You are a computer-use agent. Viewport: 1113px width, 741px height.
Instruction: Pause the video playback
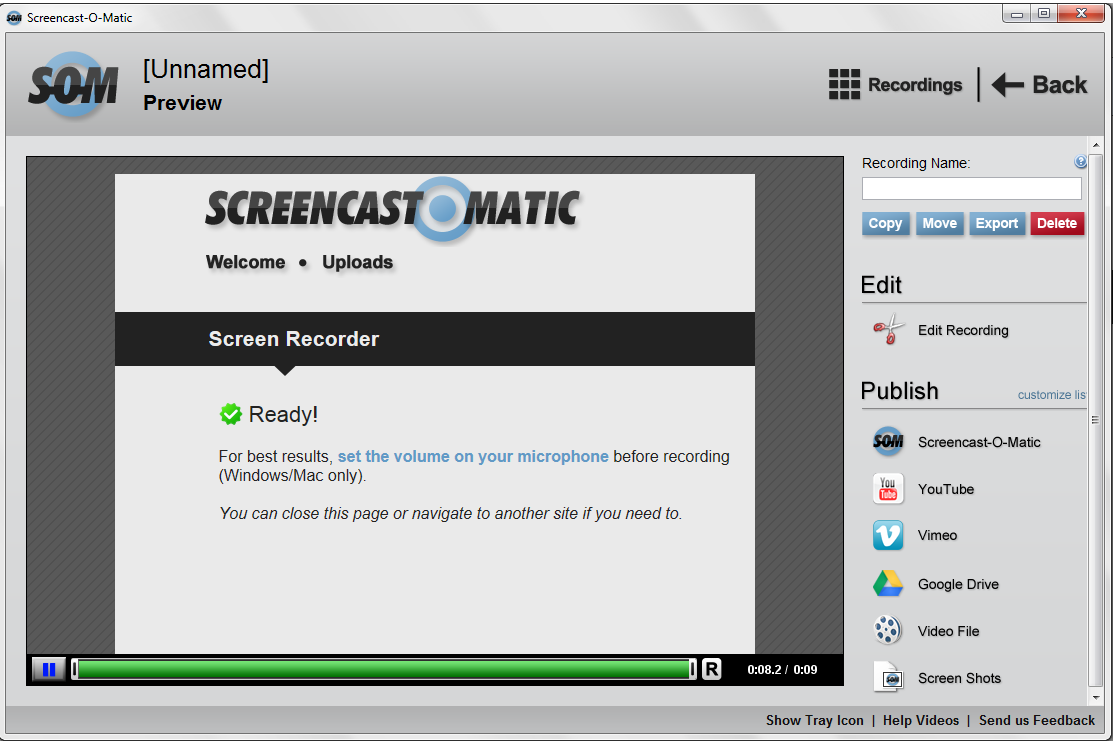click(x=49, y=669)
